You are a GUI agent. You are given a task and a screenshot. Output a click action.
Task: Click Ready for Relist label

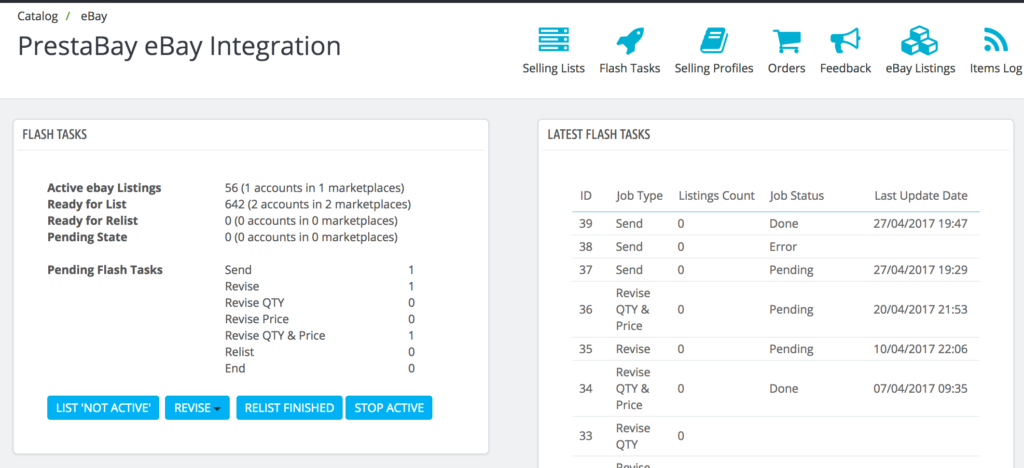[x=93, y=221]
